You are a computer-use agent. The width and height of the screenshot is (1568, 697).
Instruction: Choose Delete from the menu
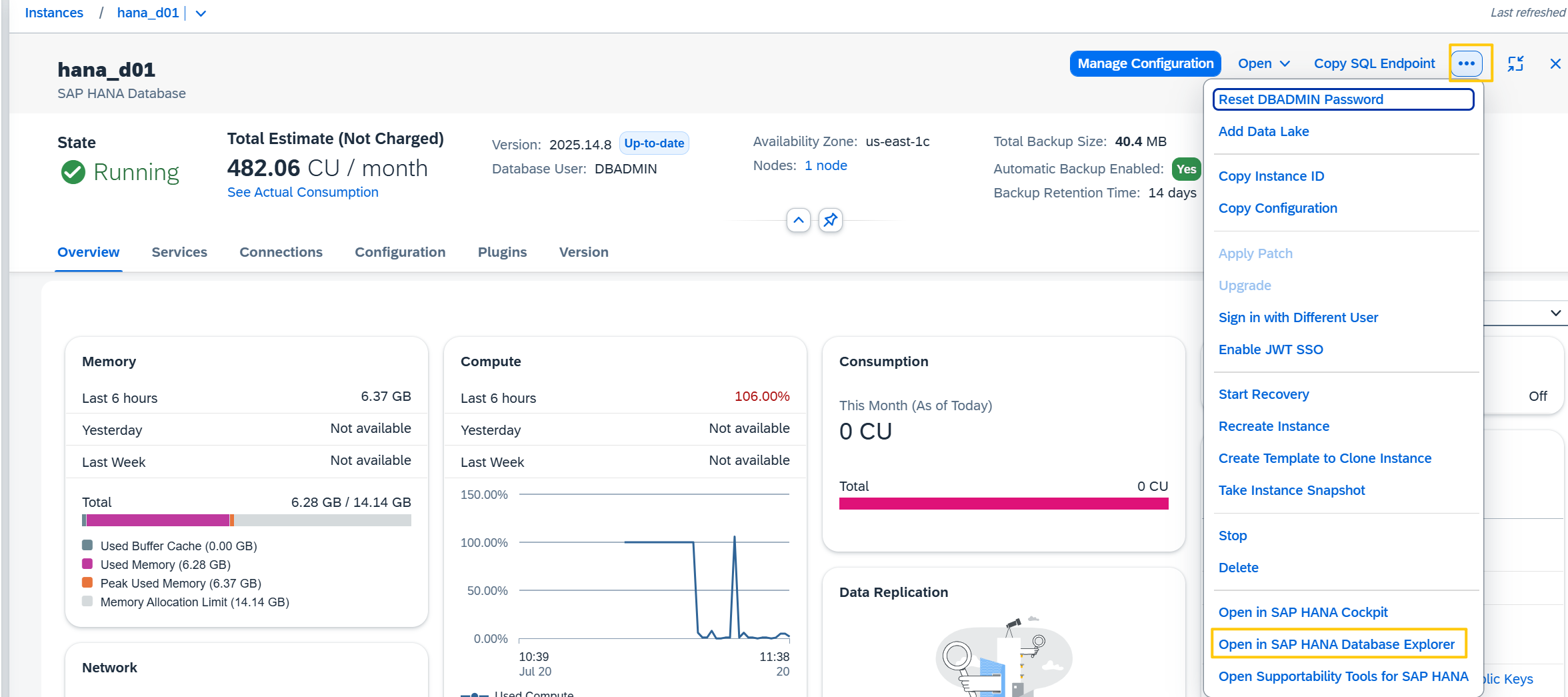click(1238, 568)
